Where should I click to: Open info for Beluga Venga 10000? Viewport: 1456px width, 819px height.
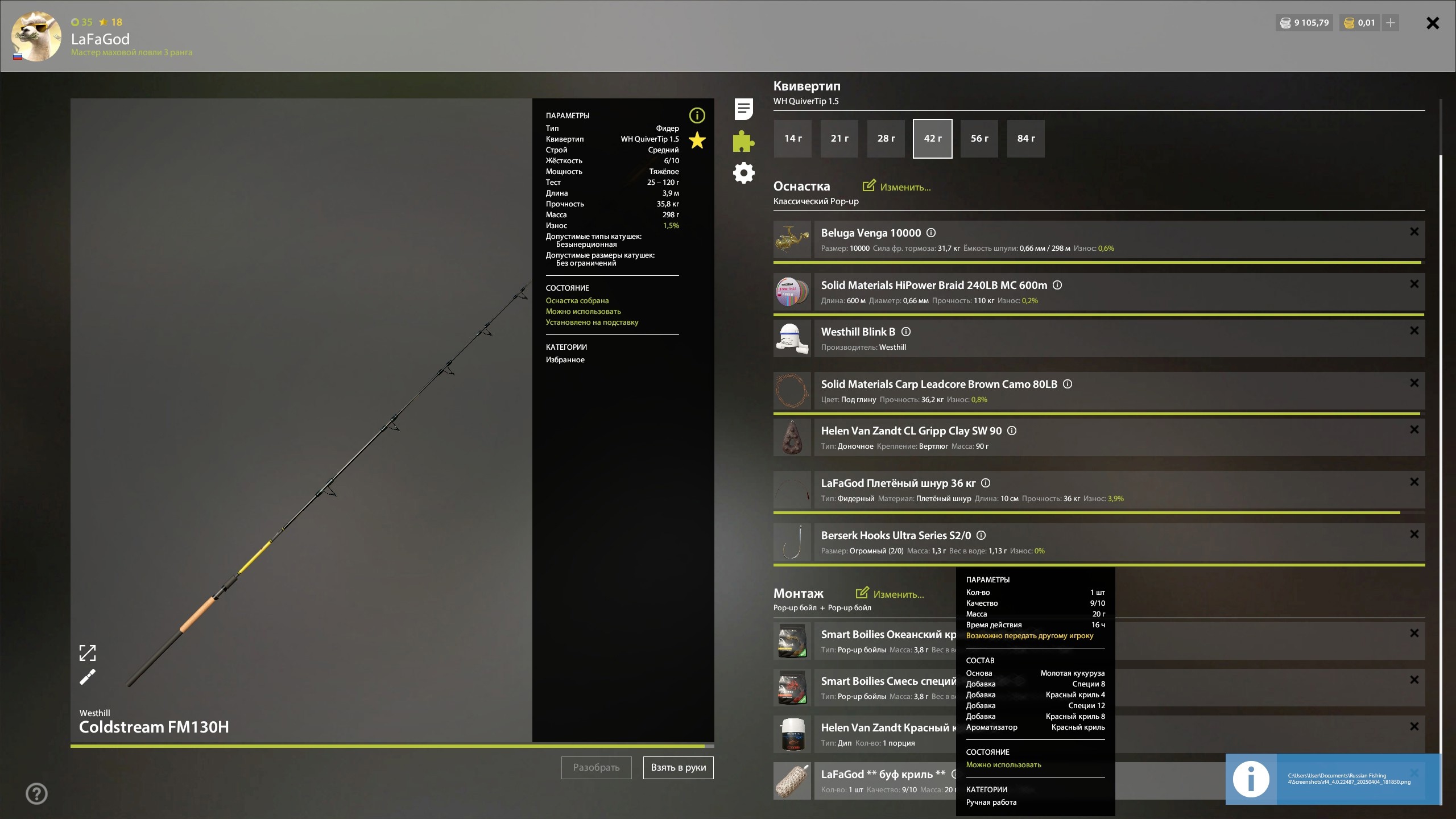pos(931,233)
